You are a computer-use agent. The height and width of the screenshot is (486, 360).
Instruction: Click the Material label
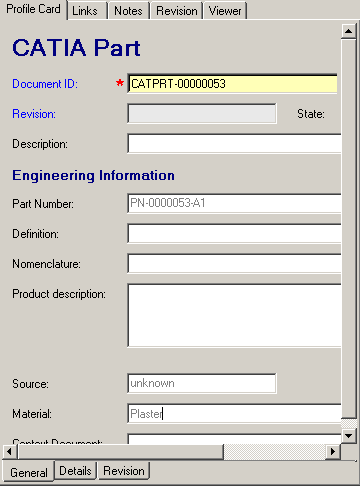tap(32, 414)
